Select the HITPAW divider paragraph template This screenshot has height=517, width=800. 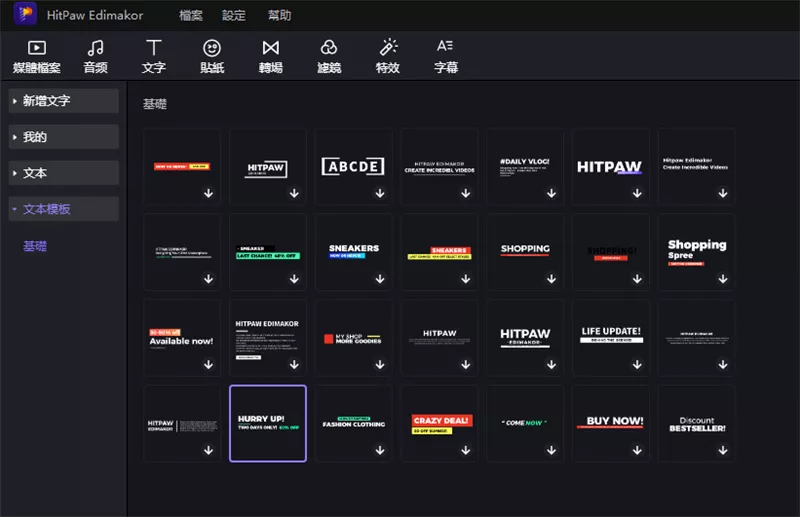click(182, 424)
